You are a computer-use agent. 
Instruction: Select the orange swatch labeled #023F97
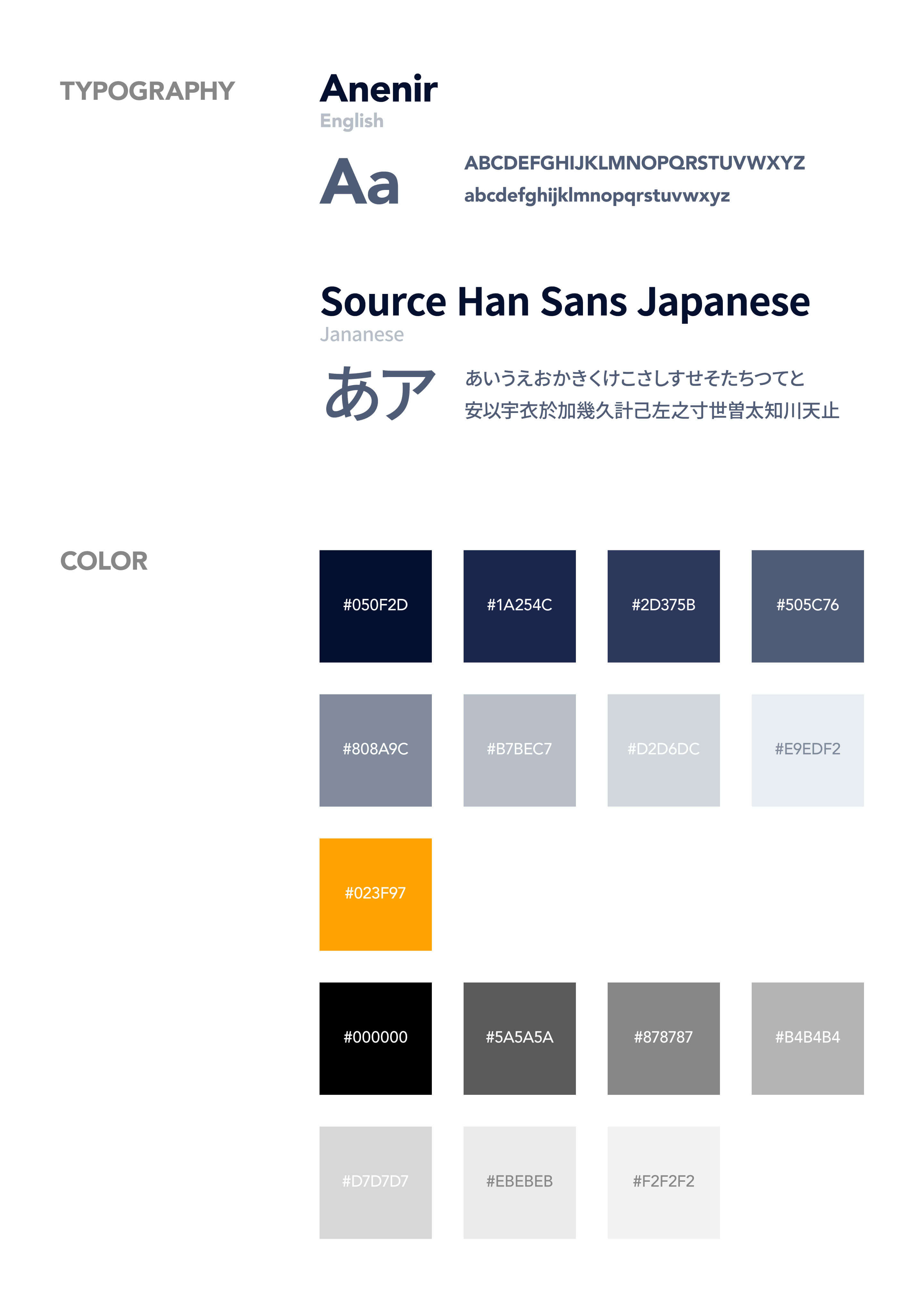pyautogui.click(x=375, y=894)
